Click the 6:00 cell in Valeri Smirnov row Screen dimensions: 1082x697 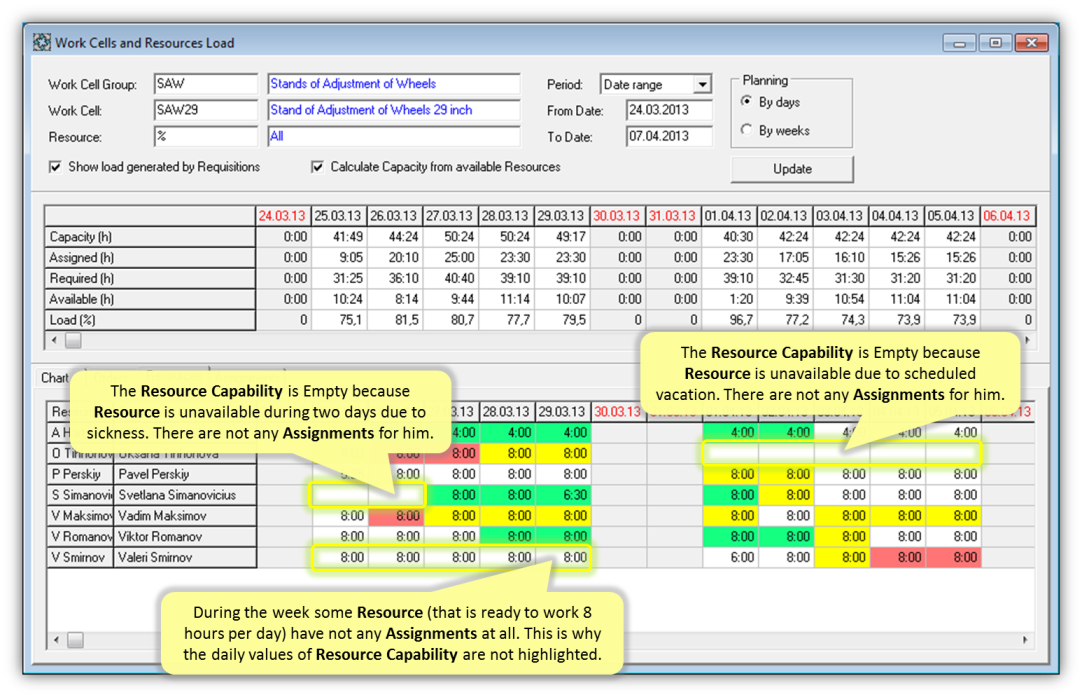click(x=730, y=557)
